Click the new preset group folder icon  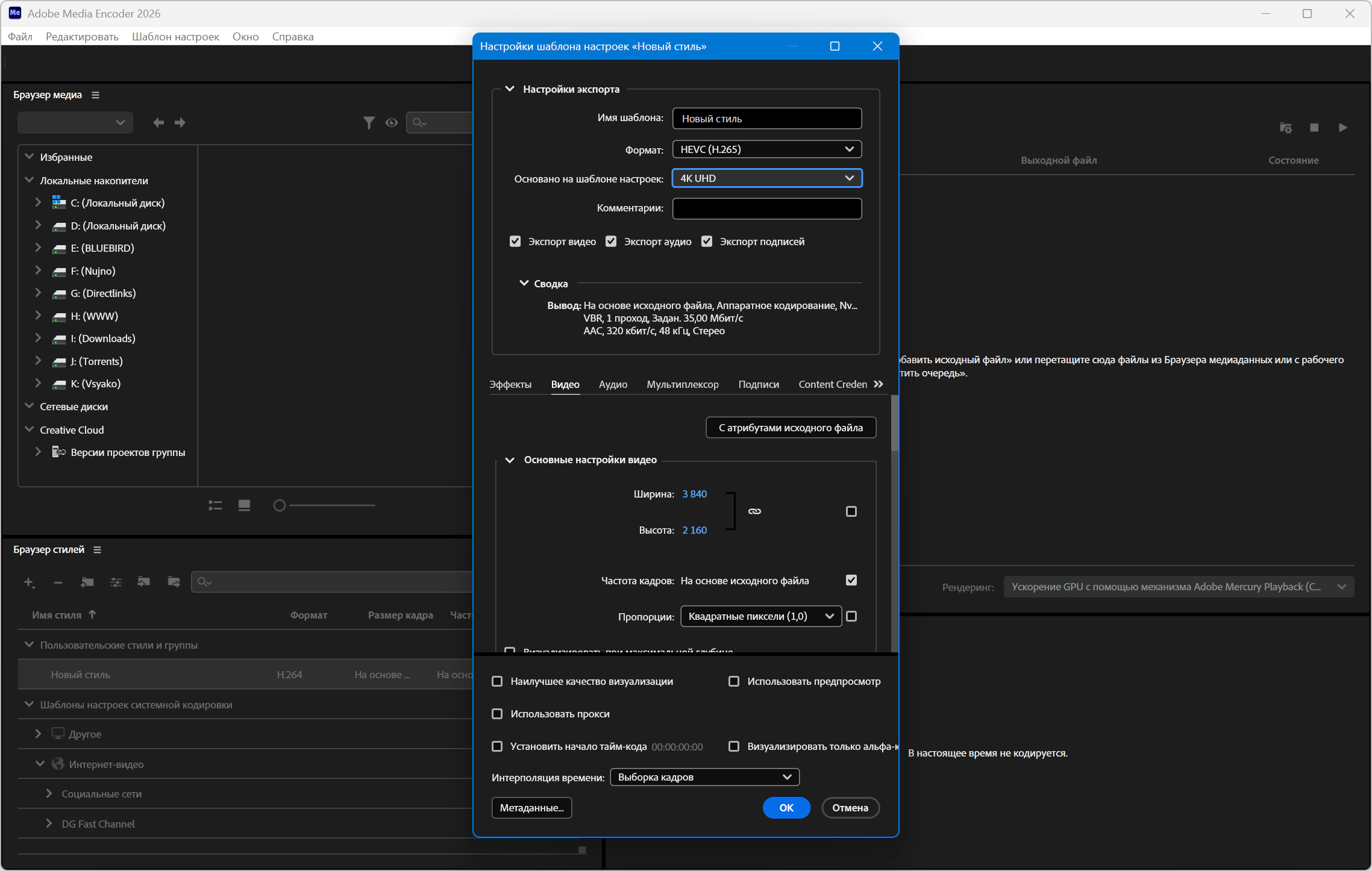[x=87, y=582]
